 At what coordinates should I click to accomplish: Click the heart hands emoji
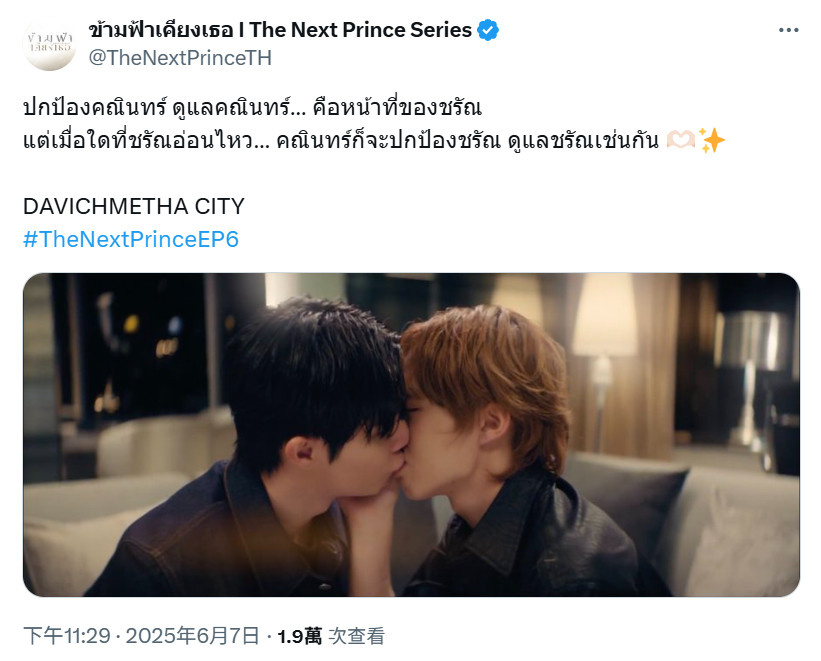pyautogui.click(x=680, y=140)
